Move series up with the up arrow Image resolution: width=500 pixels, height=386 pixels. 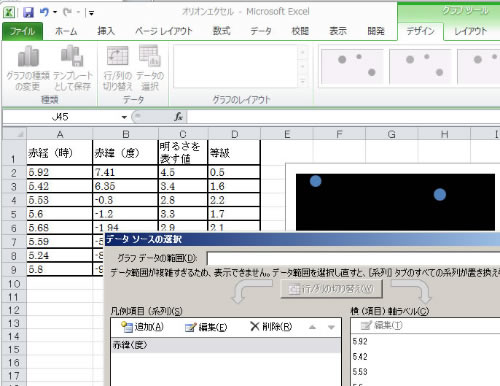312,327
